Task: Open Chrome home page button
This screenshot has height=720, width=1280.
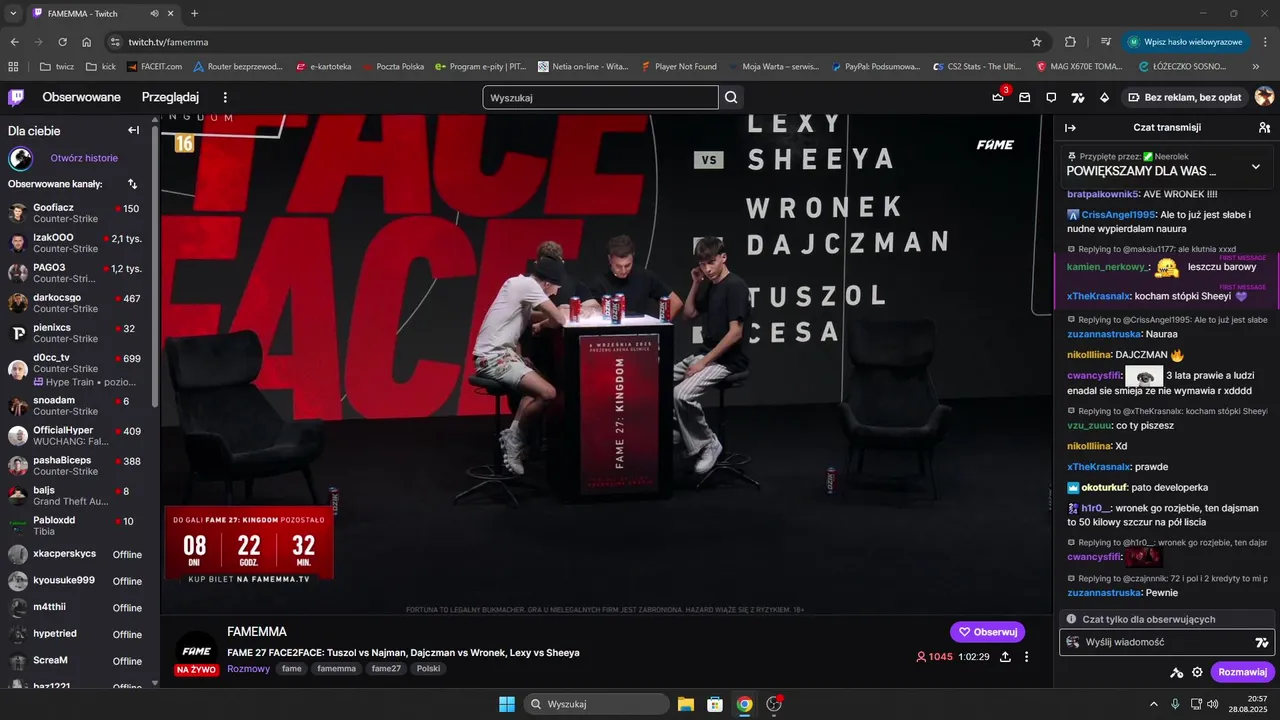Action: point(87,42)
